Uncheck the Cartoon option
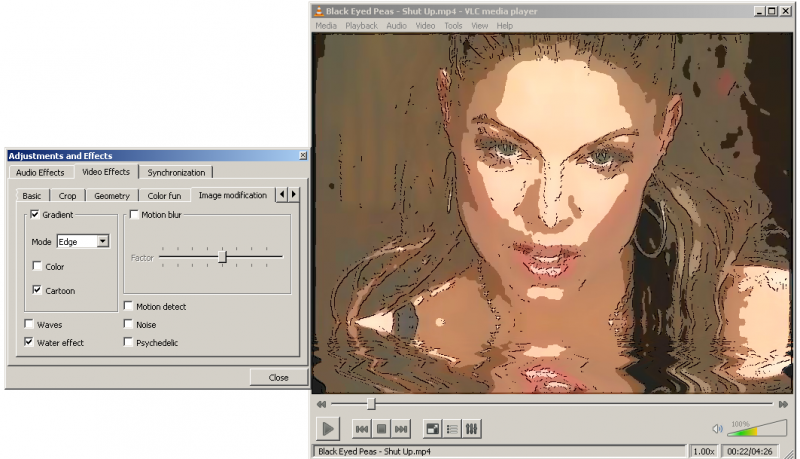Viewport: 800px width, 459px height. coord(37,290)
